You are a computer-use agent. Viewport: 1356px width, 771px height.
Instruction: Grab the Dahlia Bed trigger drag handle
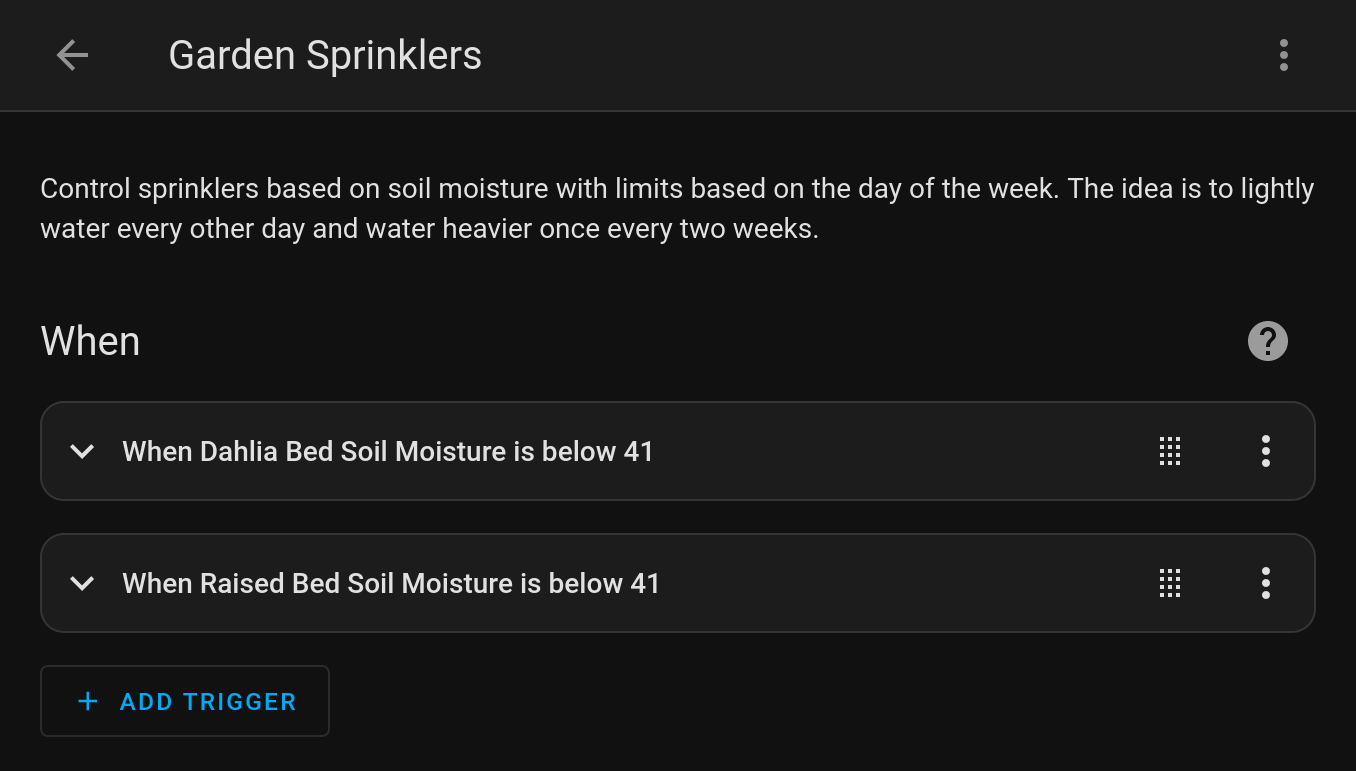[1170, 451]
